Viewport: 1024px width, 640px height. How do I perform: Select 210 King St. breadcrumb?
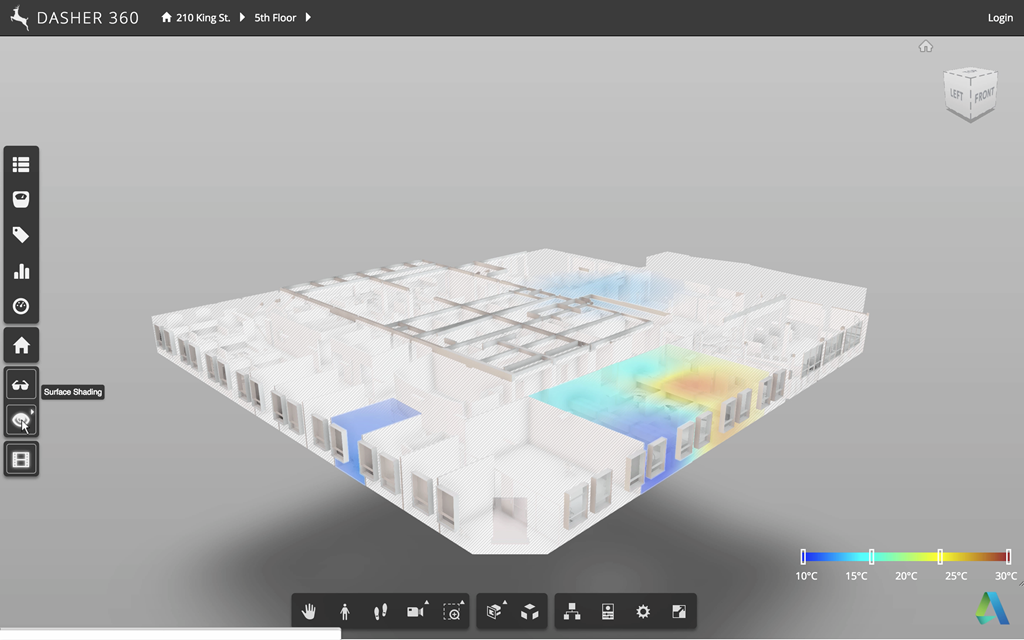pyautogui.click(x=202, y=18)
